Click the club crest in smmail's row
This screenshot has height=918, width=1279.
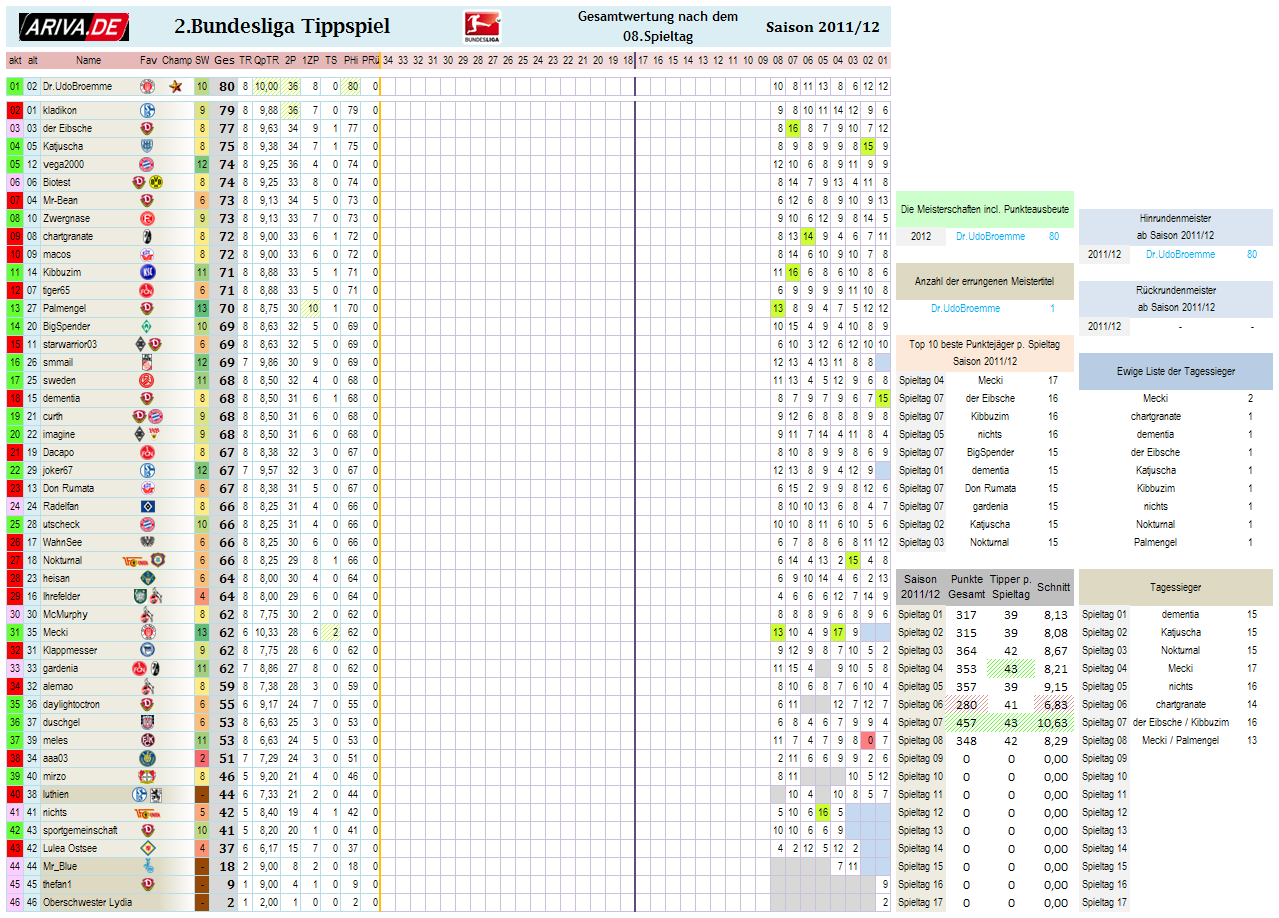click(147, 363)
